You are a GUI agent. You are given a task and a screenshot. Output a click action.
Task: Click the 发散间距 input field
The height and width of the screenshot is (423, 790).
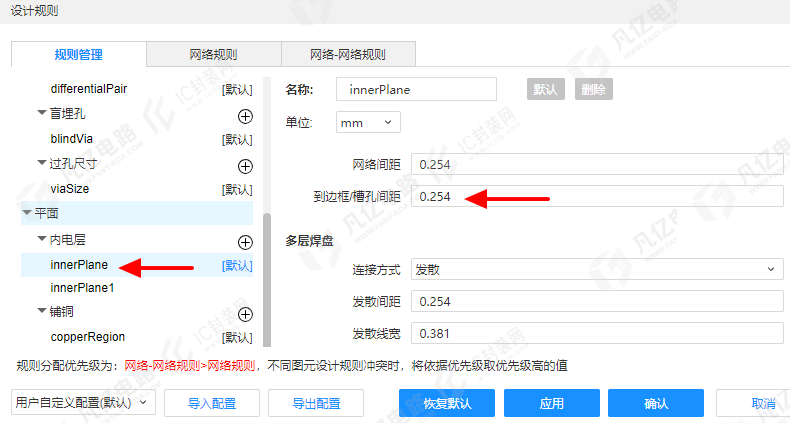597,301
